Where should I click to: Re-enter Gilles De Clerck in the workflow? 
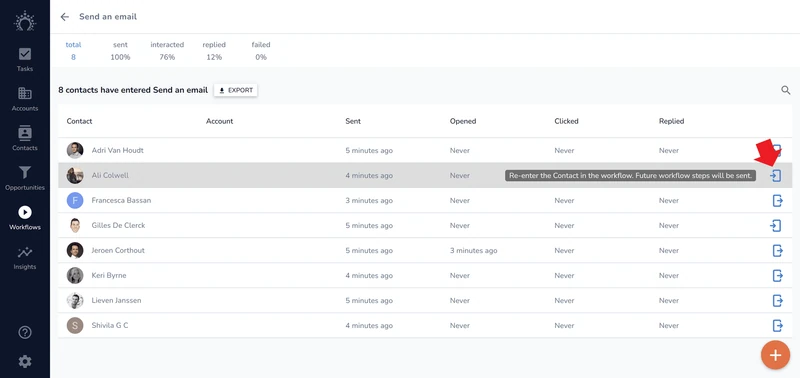(776, 225)
